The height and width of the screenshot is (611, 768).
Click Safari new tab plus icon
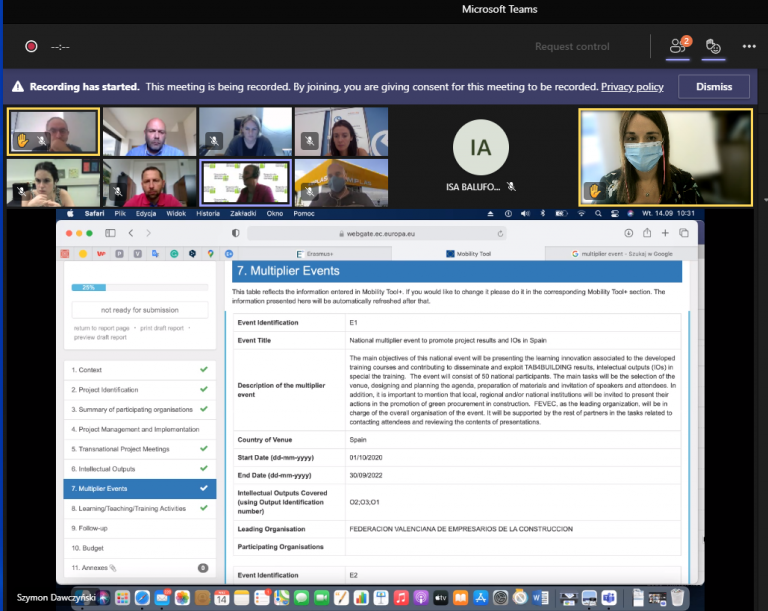click(x=666, y=233)
